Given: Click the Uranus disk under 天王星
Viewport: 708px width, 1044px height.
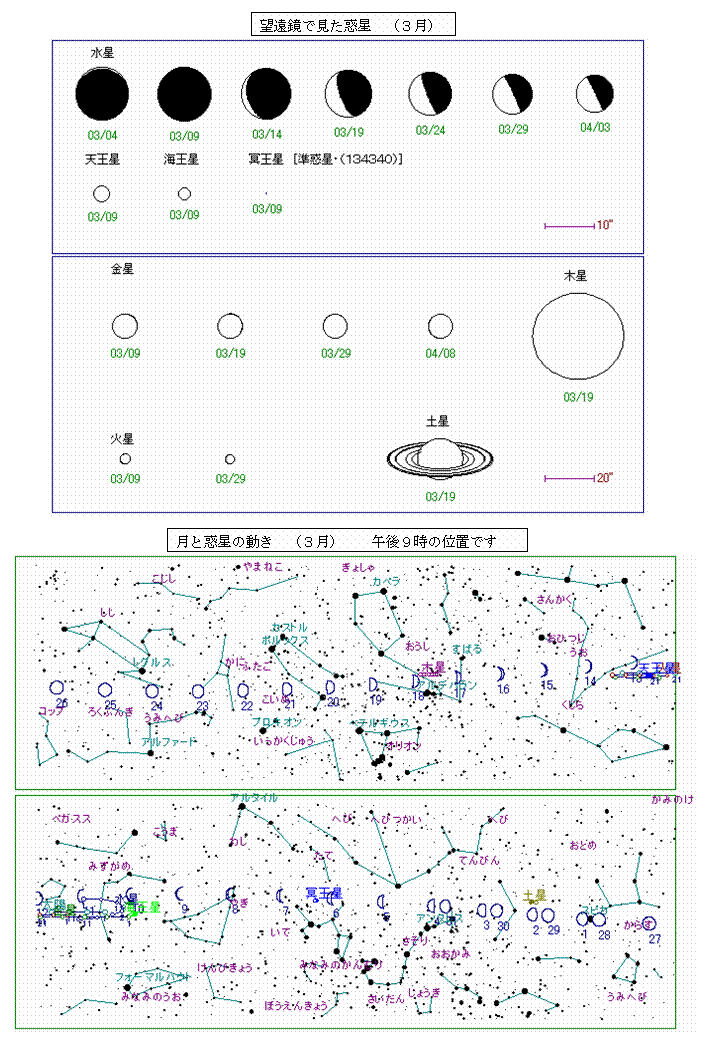Looking at the screenshot, I should click(102, 194).
